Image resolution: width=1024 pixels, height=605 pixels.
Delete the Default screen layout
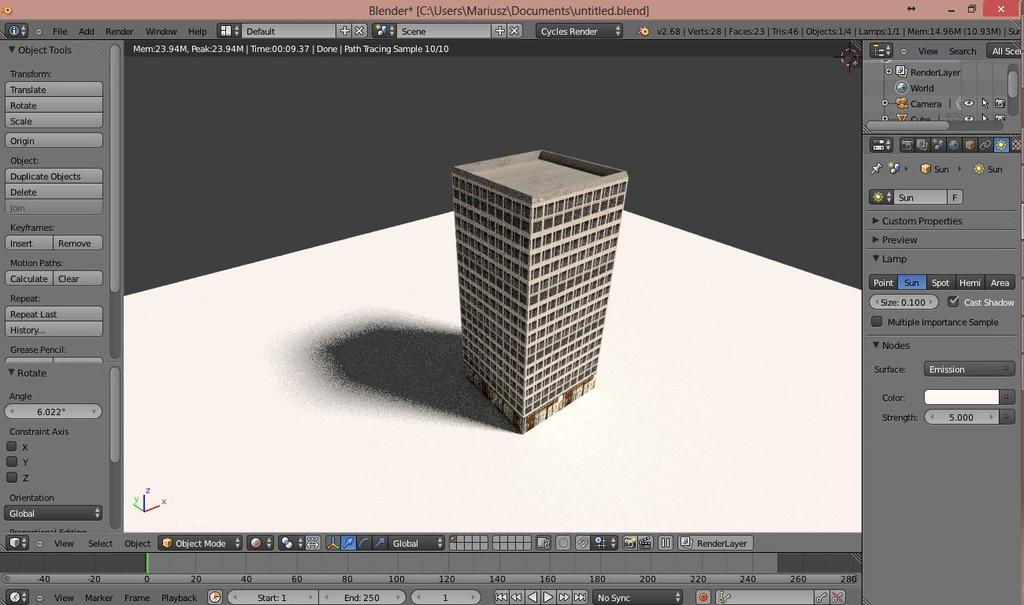(359, 31)
